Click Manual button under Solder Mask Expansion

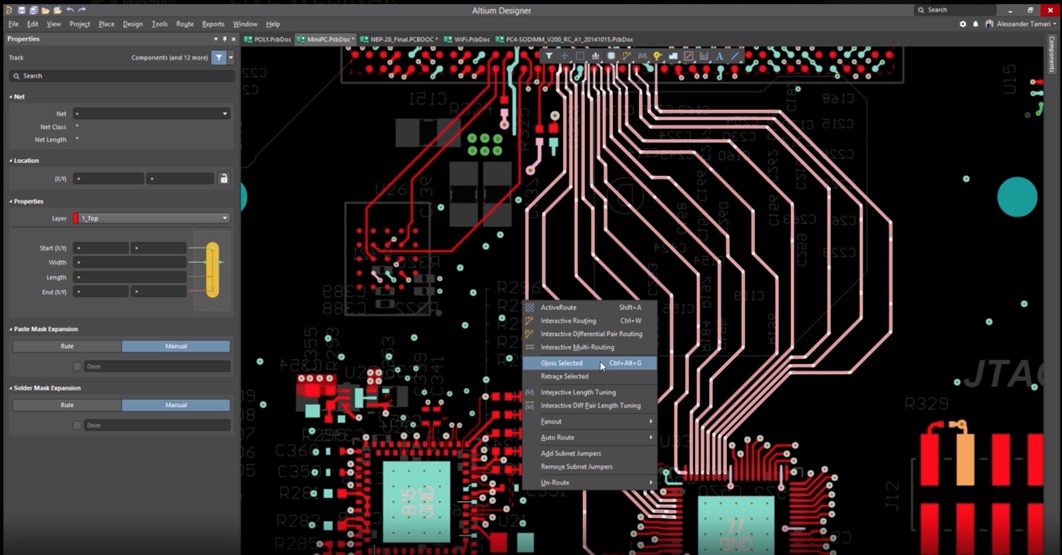[176, 405]
